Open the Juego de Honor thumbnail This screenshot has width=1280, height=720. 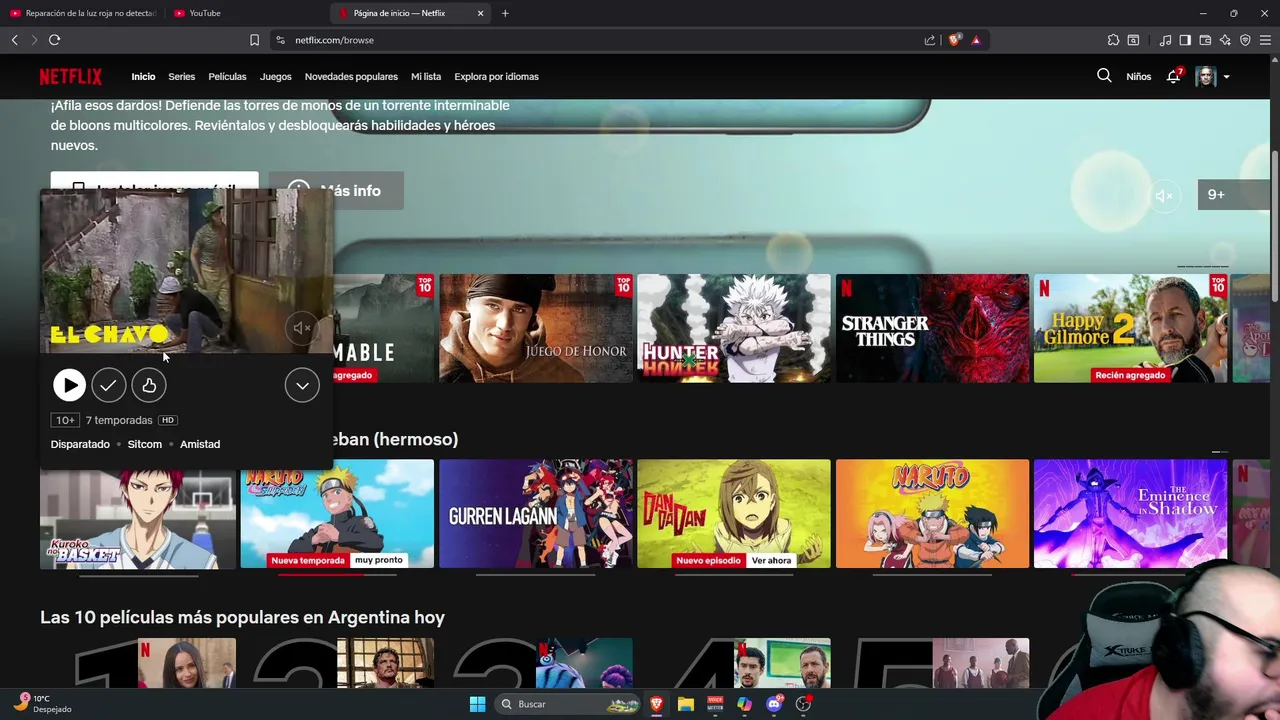(536, 328)
